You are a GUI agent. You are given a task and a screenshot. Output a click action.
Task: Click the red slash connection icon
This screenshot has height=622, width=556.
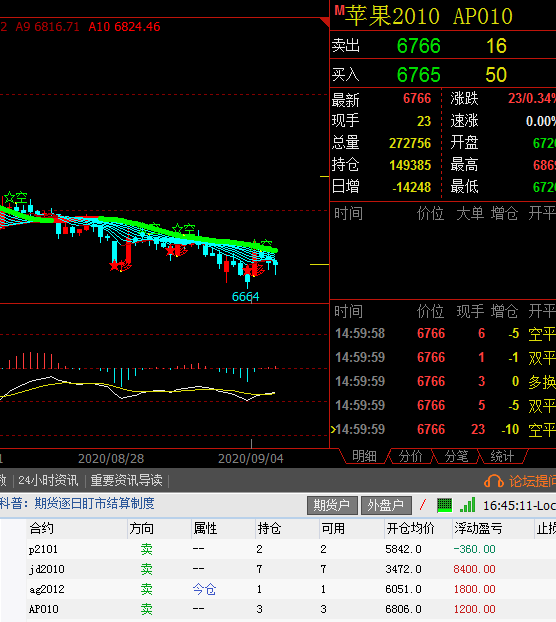(x=423, y=505)
